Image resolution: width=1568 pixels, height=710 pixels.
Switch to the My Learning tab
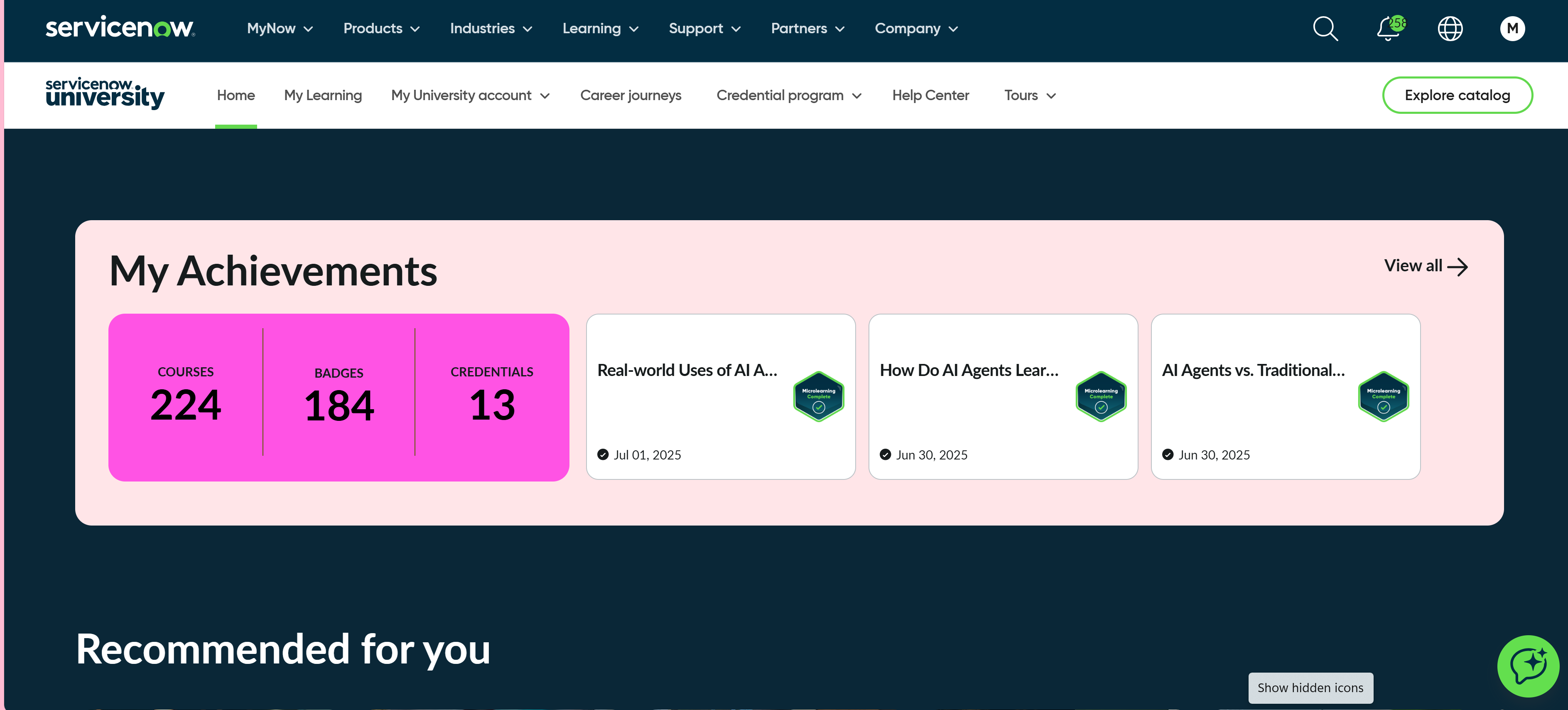[323, 96]
